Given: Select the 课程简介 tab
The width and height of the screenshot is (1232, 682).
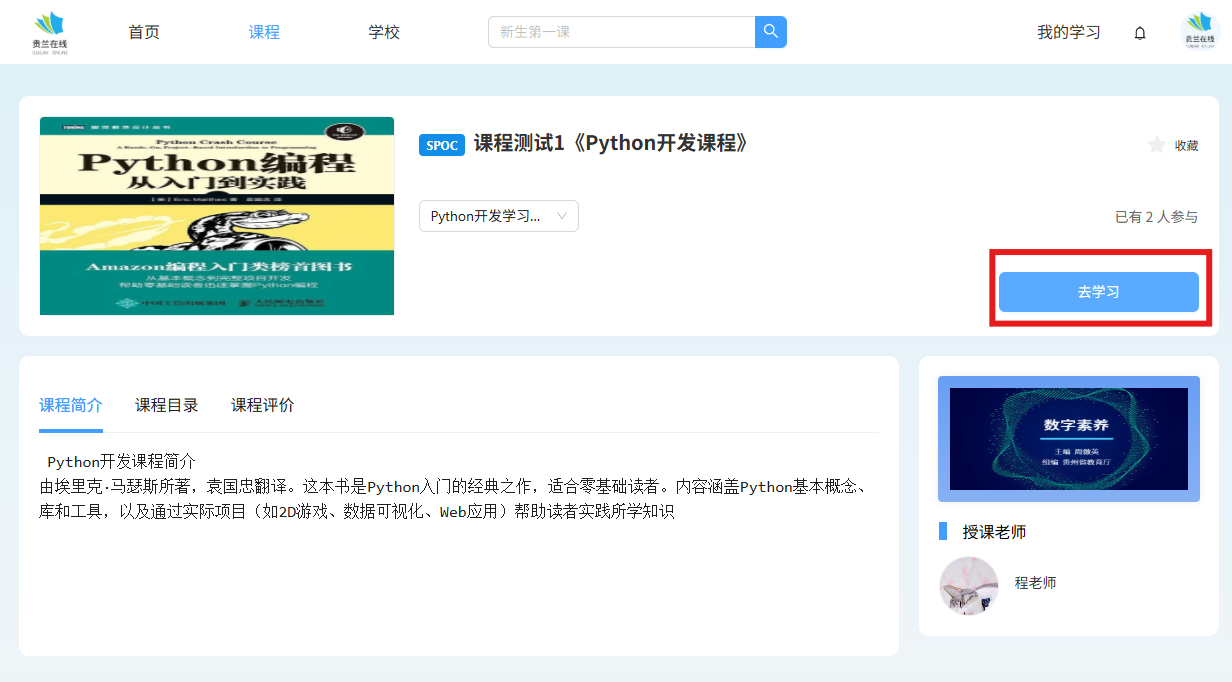Looking at the screenshot, I should [x=71, y=405].
